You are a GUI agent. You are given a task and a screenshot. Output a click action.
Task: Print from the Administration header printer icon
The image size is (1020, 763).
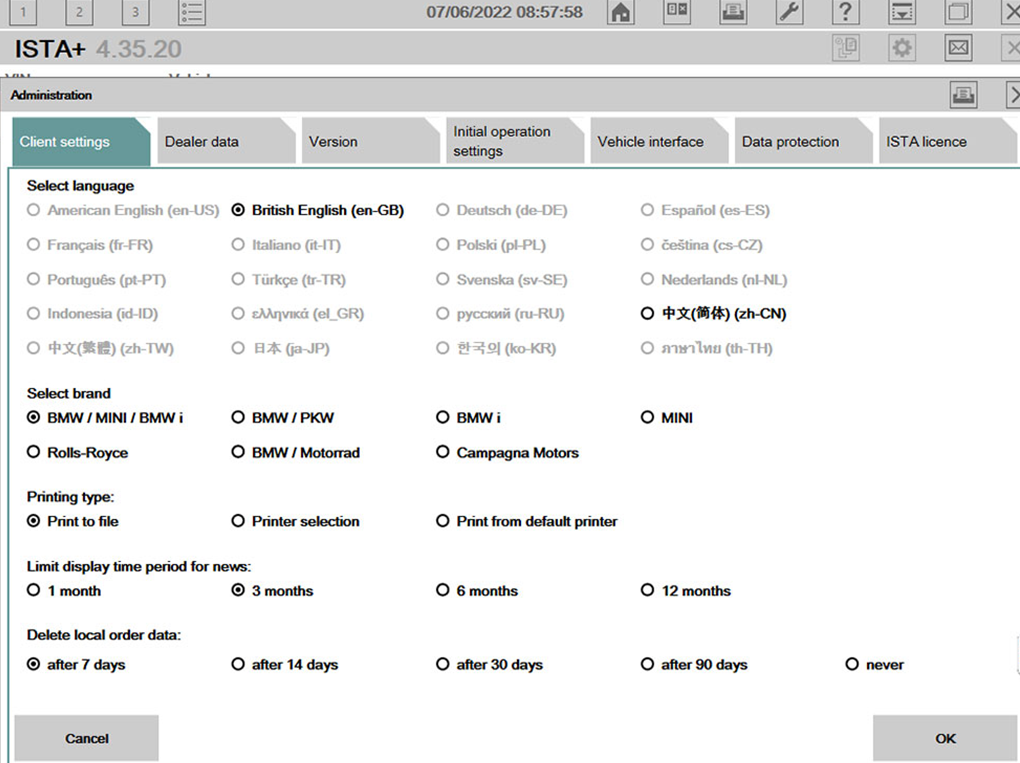[x=963, y=95]
